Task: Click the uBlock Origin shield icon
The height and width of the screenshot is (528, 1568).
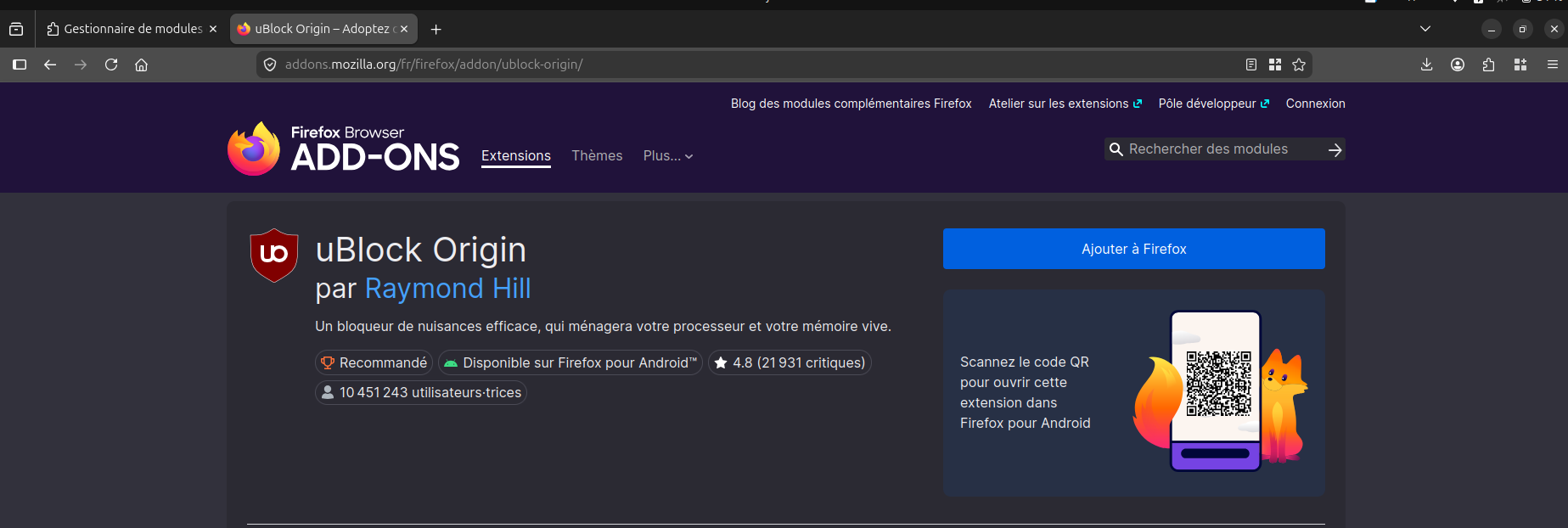Action: tap(274, 255)
